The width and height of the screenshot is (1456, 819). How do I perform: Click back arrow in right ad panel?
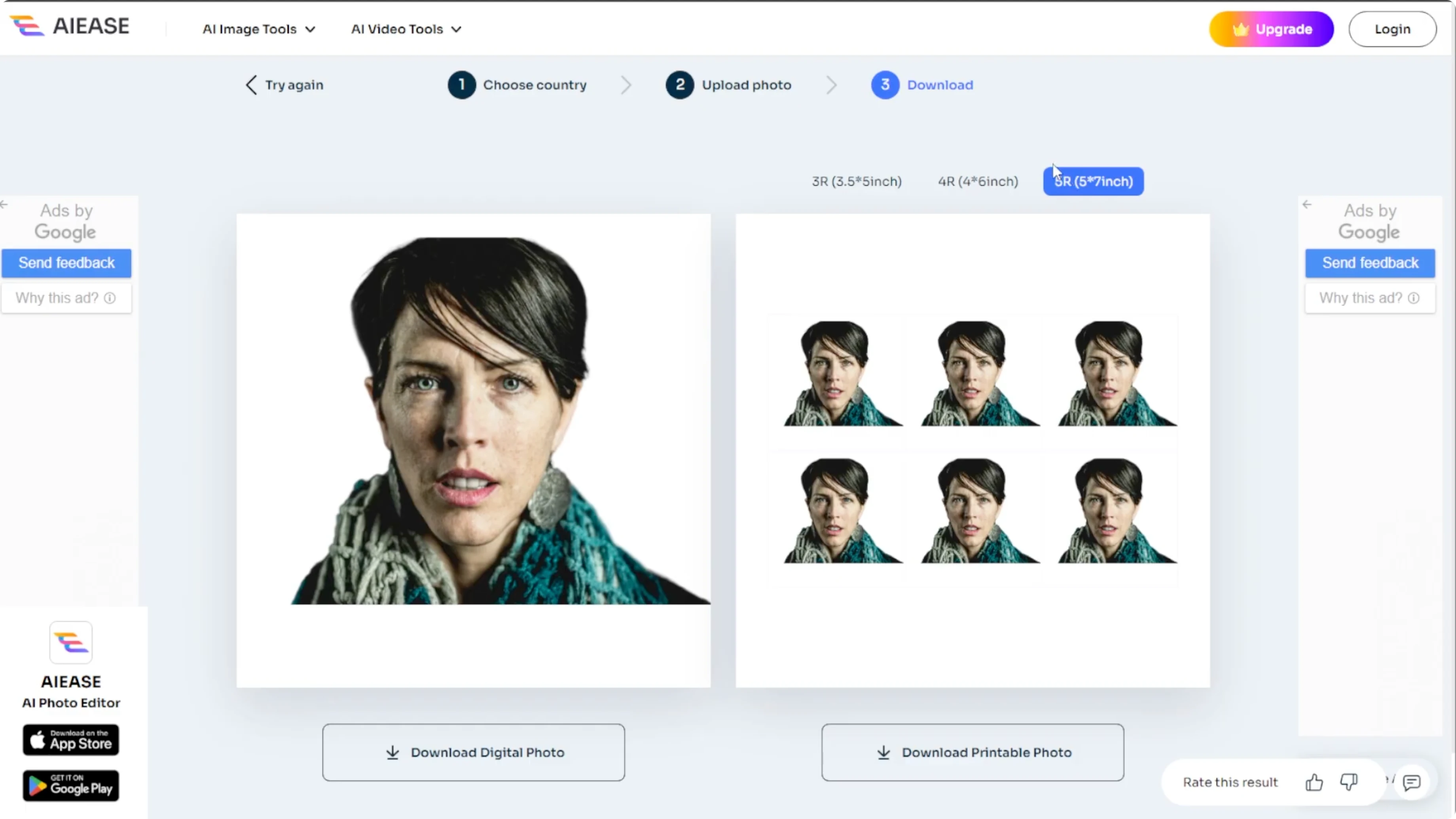1307,205
